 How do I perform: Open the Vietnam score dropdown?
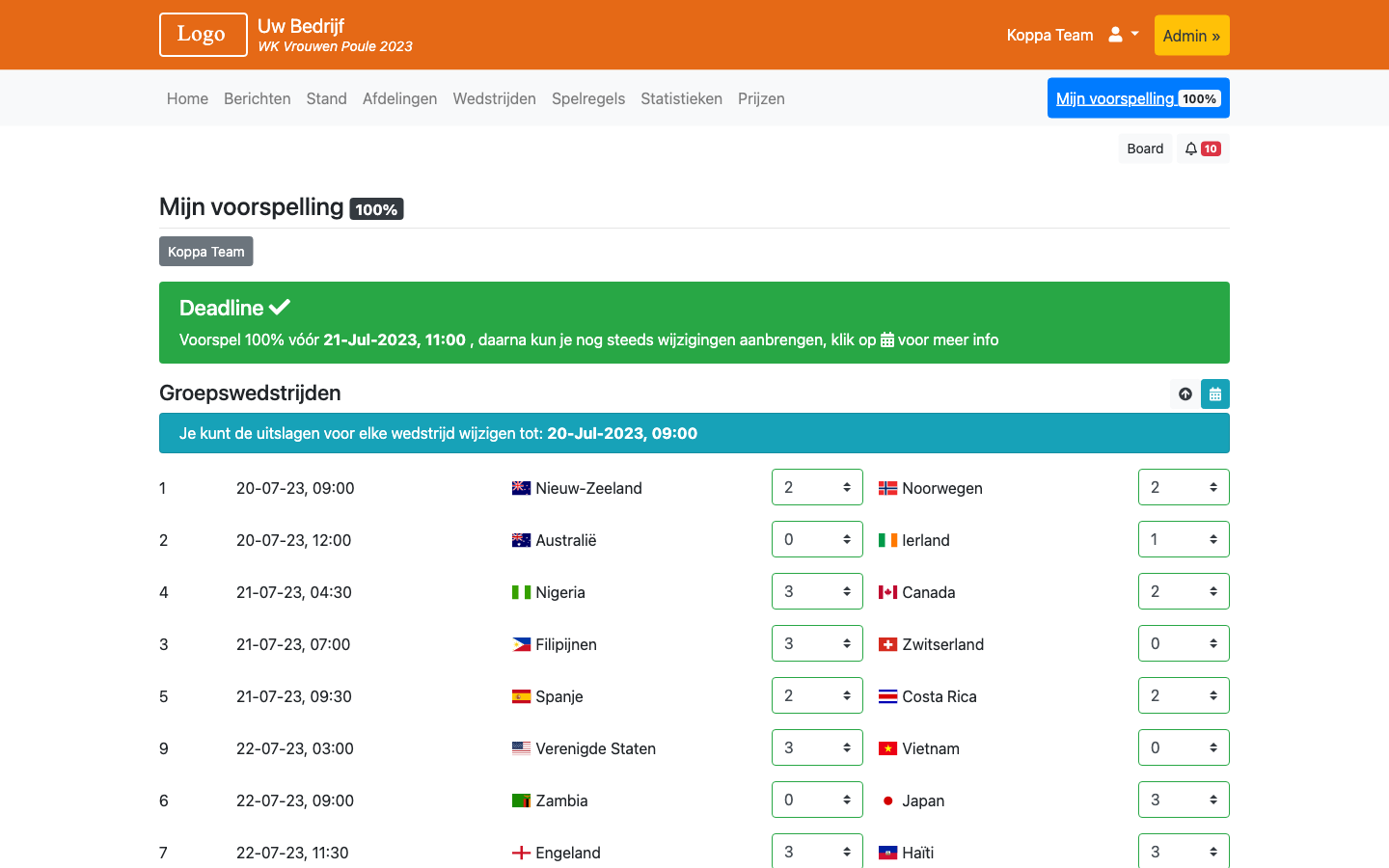pos(1184,747)
